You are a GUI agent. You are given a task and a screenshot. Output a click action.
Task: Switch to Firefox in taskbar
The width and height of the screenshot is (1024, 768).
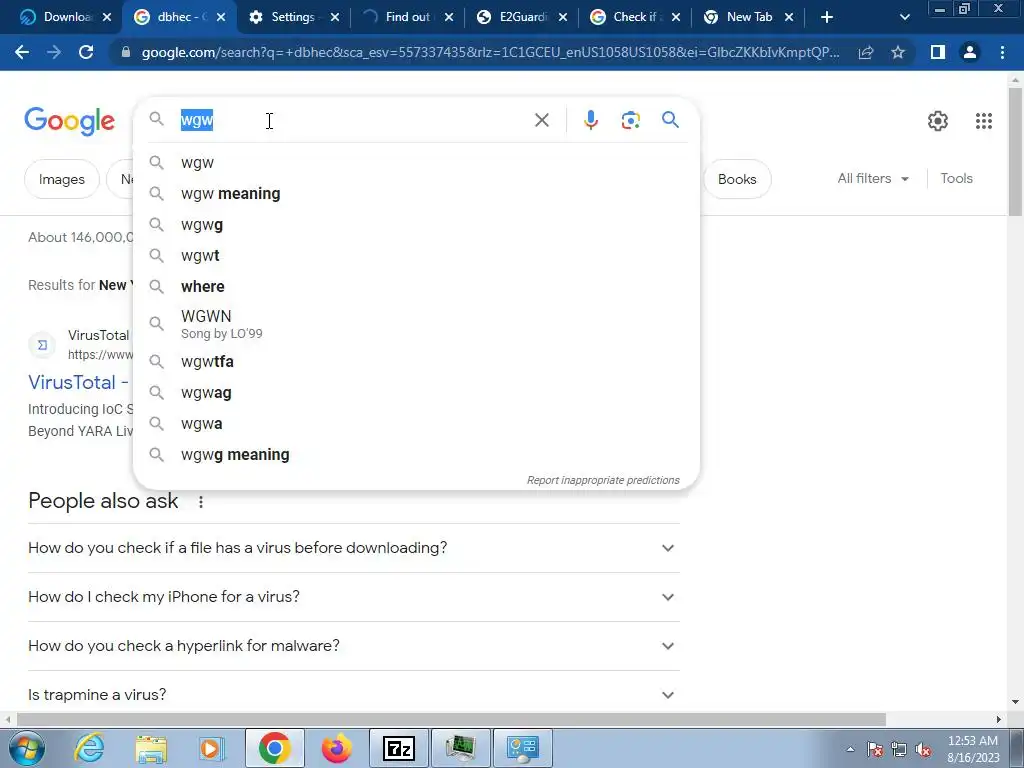pos(336,748)
